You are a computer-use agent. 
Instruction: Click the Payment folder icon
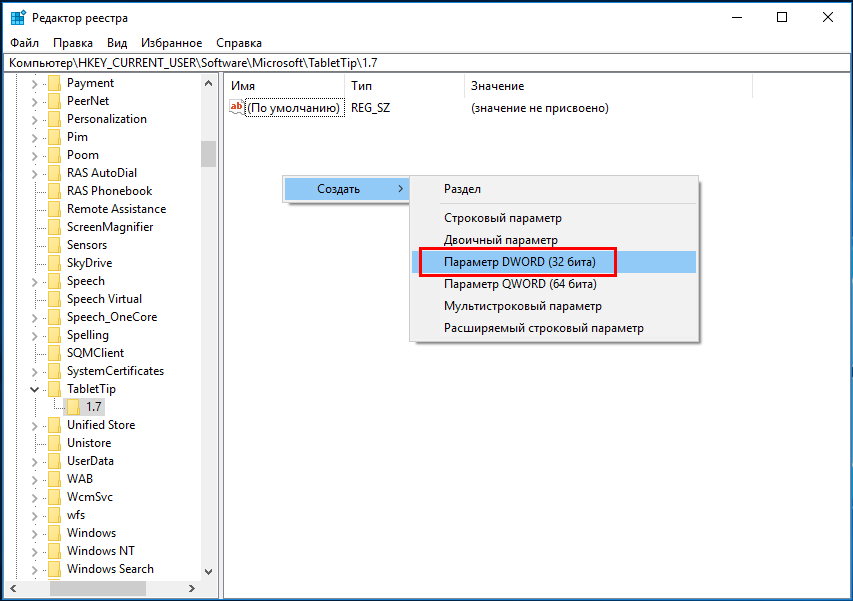(x=54, y=83)
